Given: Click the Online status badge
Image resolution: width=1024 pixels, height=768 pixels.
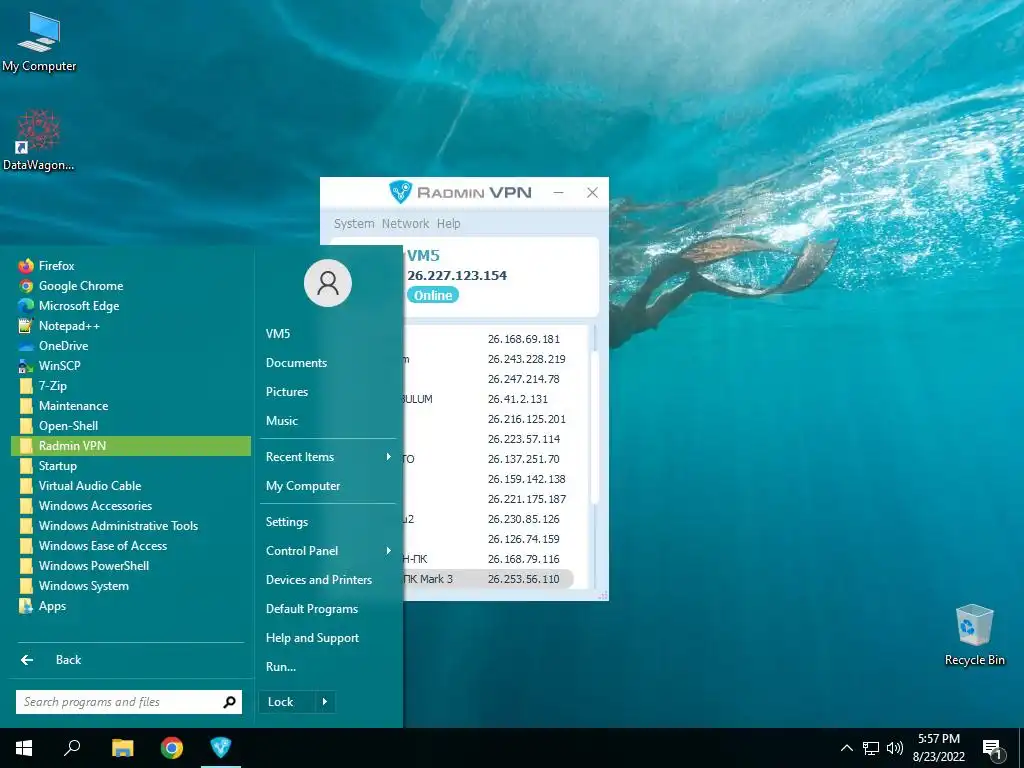Looking at the screenshot, I should (433, 295).
